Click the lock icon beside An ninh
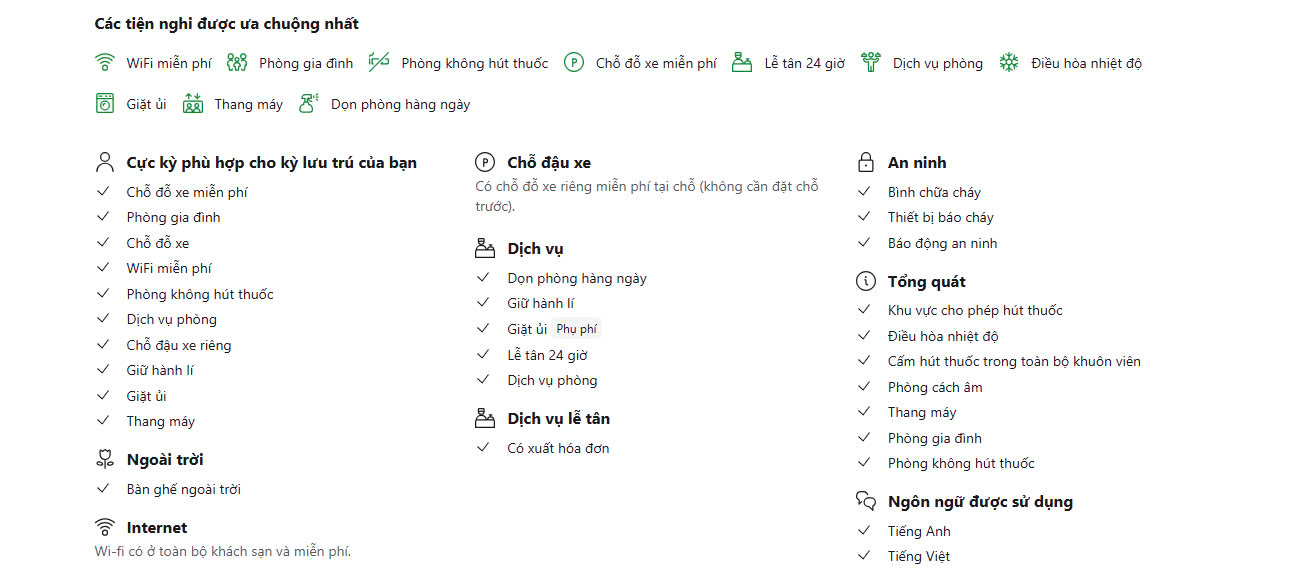The height and width of the screenshot is (579, 1292). coord(866,162)
